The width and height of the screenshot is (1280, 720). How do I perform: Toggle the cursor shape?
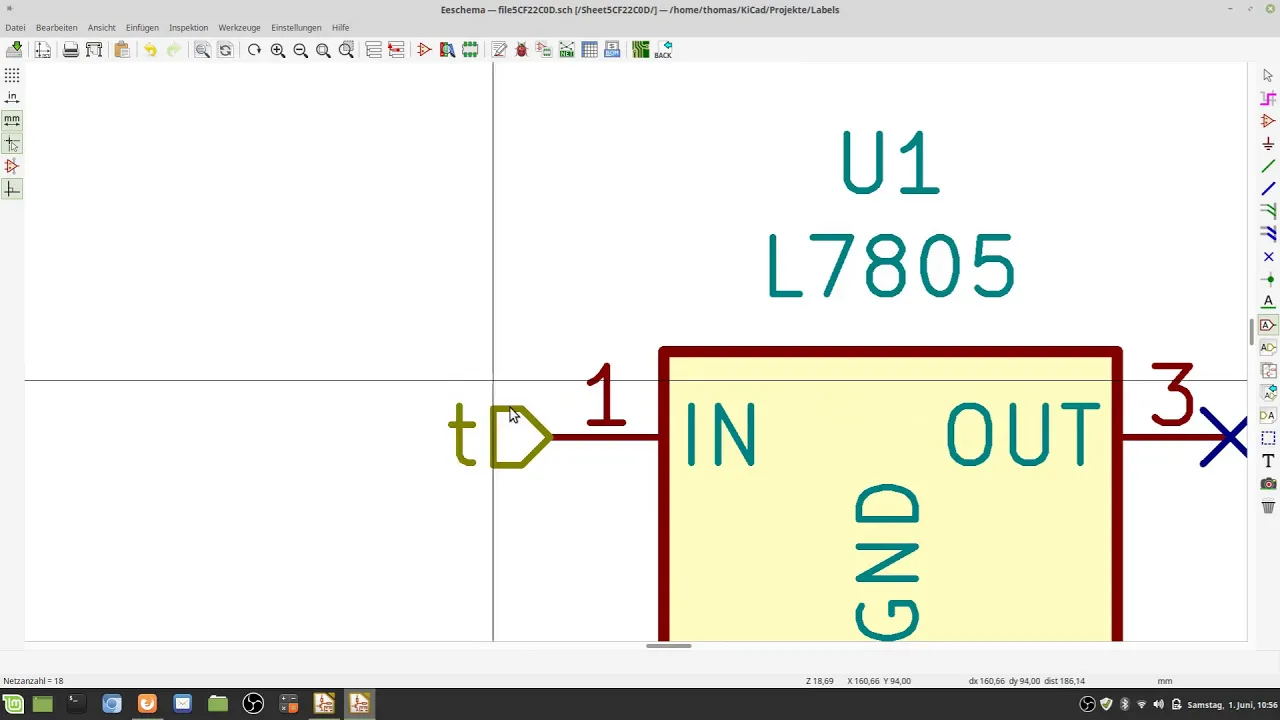pos(12,144)
